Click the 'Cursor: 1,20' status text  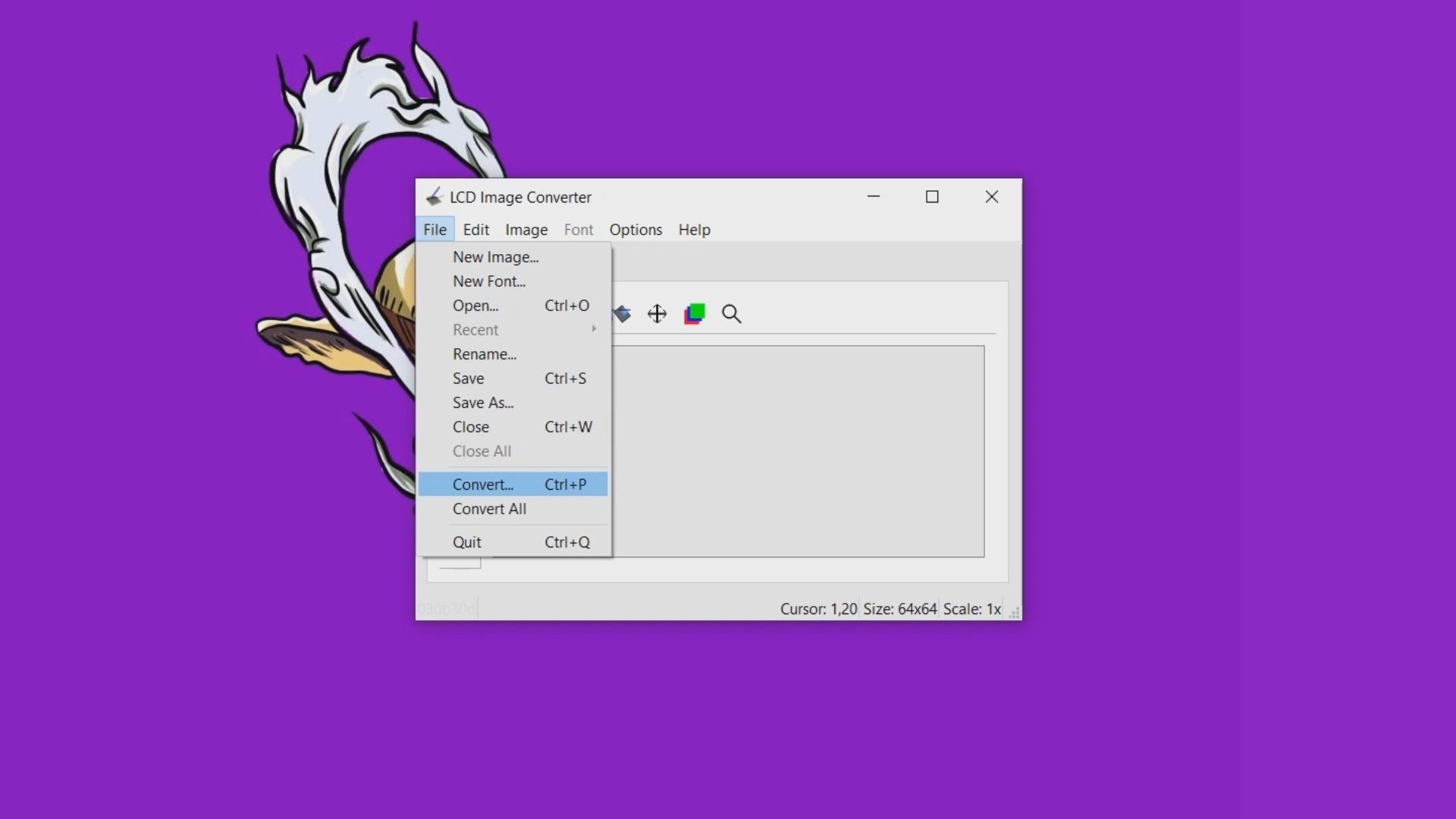click(x=818, y=609)
